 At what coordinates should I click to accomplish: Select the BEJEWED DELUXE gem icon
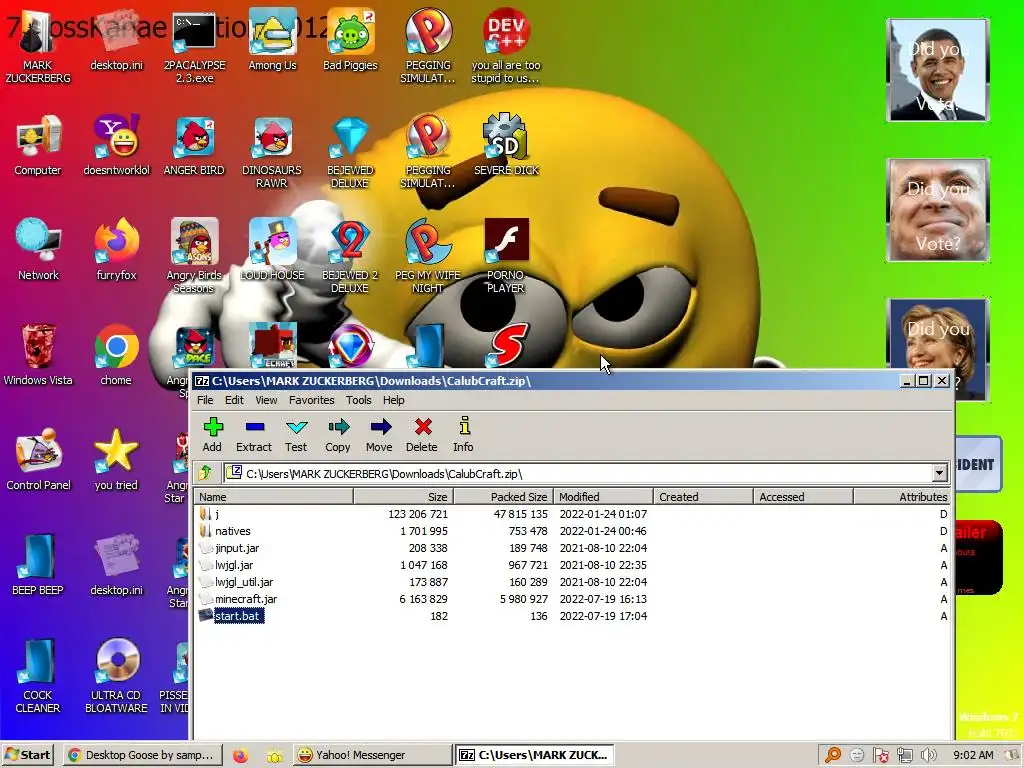click(x=350, y=152)
